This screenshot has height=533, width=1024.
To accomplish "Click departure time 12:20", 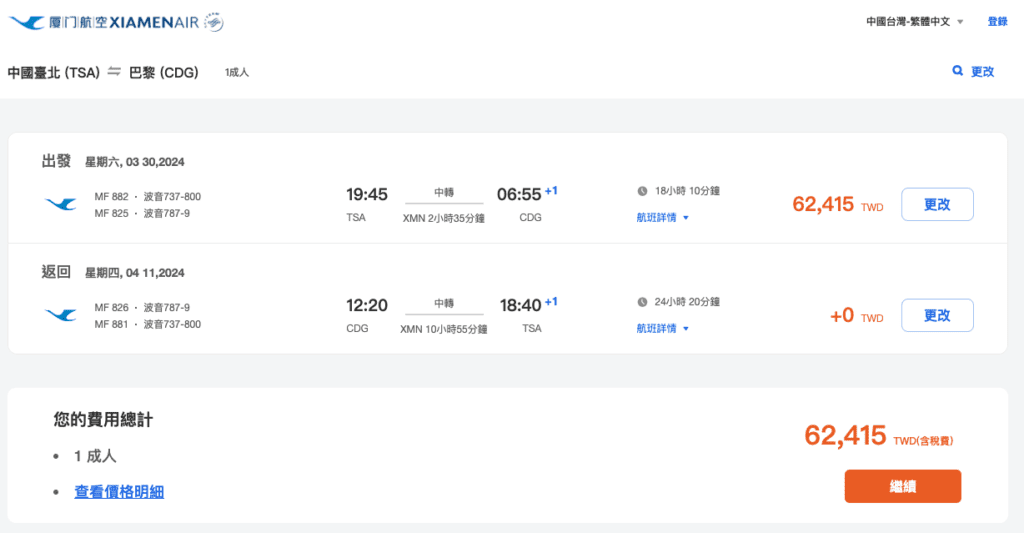I will pos(366,306).
